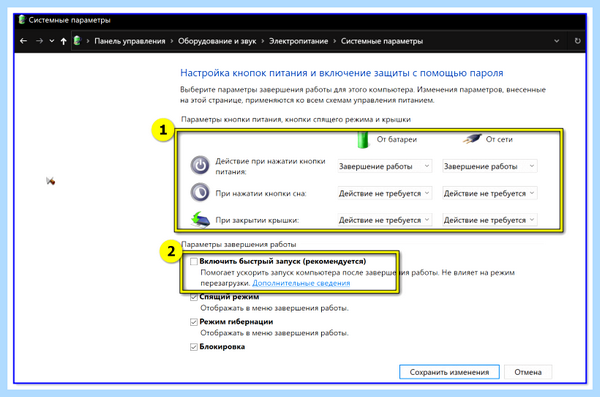Expand the address bar history dropdown
Screen dimensions: 600x397
556,41
